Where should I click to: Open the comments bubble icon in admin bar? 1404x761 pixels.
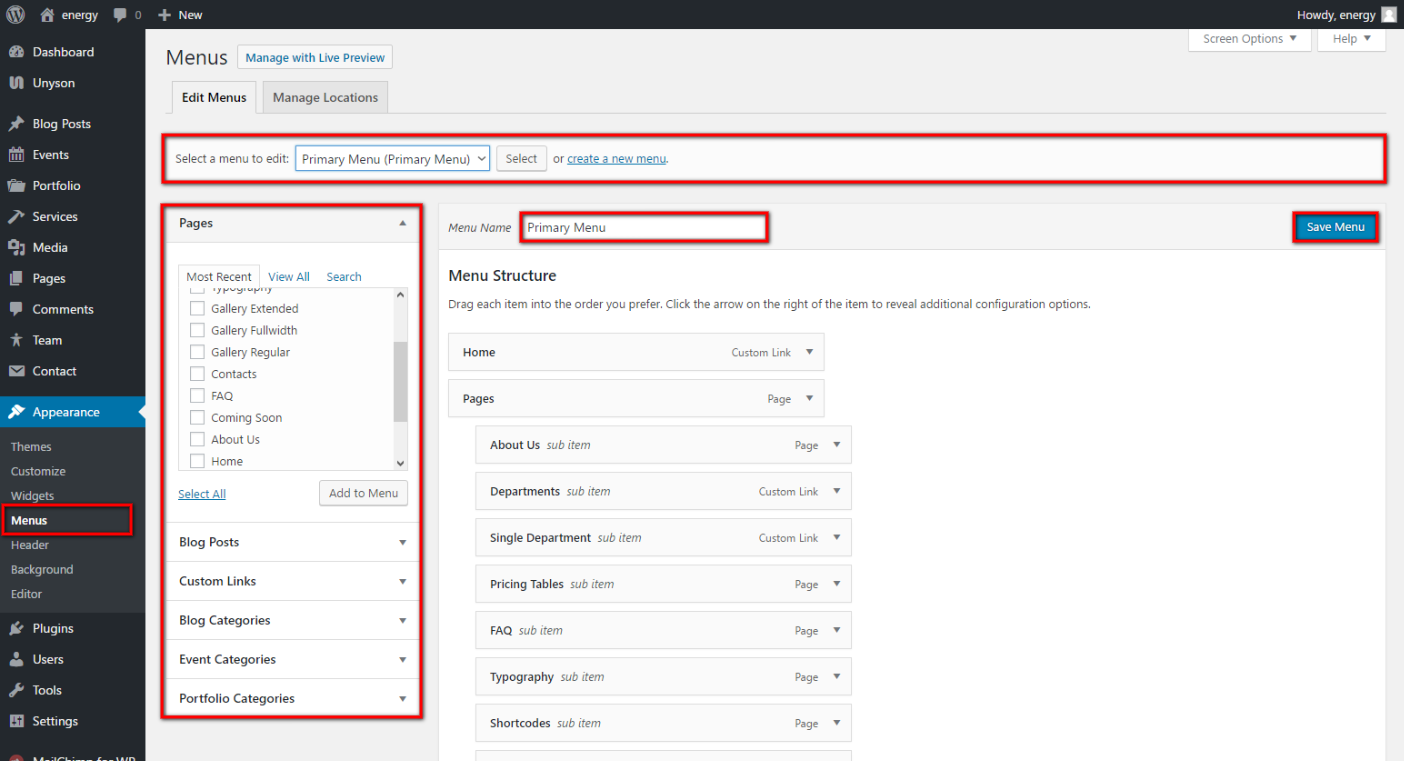coord(120,15)
